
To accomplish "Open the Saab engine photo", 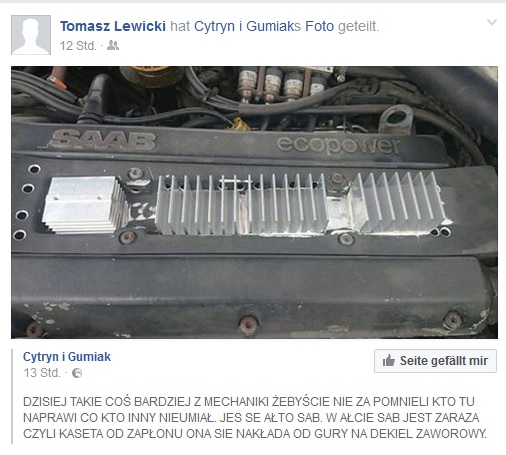I will click(x=254, y=202).
